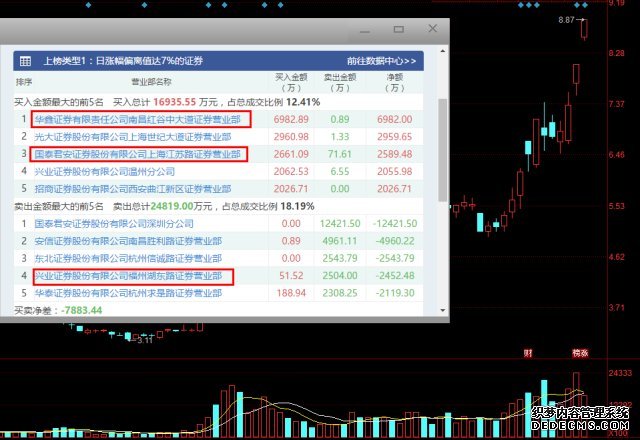The width and height of the screenshot is (640, 440).
Task: Click the 财 marker on the chart
Action: tap(530, 352)
